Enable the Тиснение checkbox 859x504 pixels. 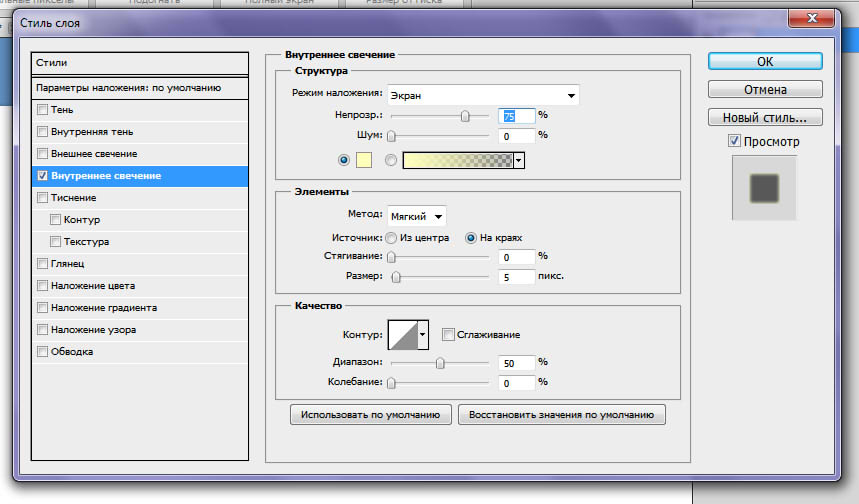[x=42, y=198]
